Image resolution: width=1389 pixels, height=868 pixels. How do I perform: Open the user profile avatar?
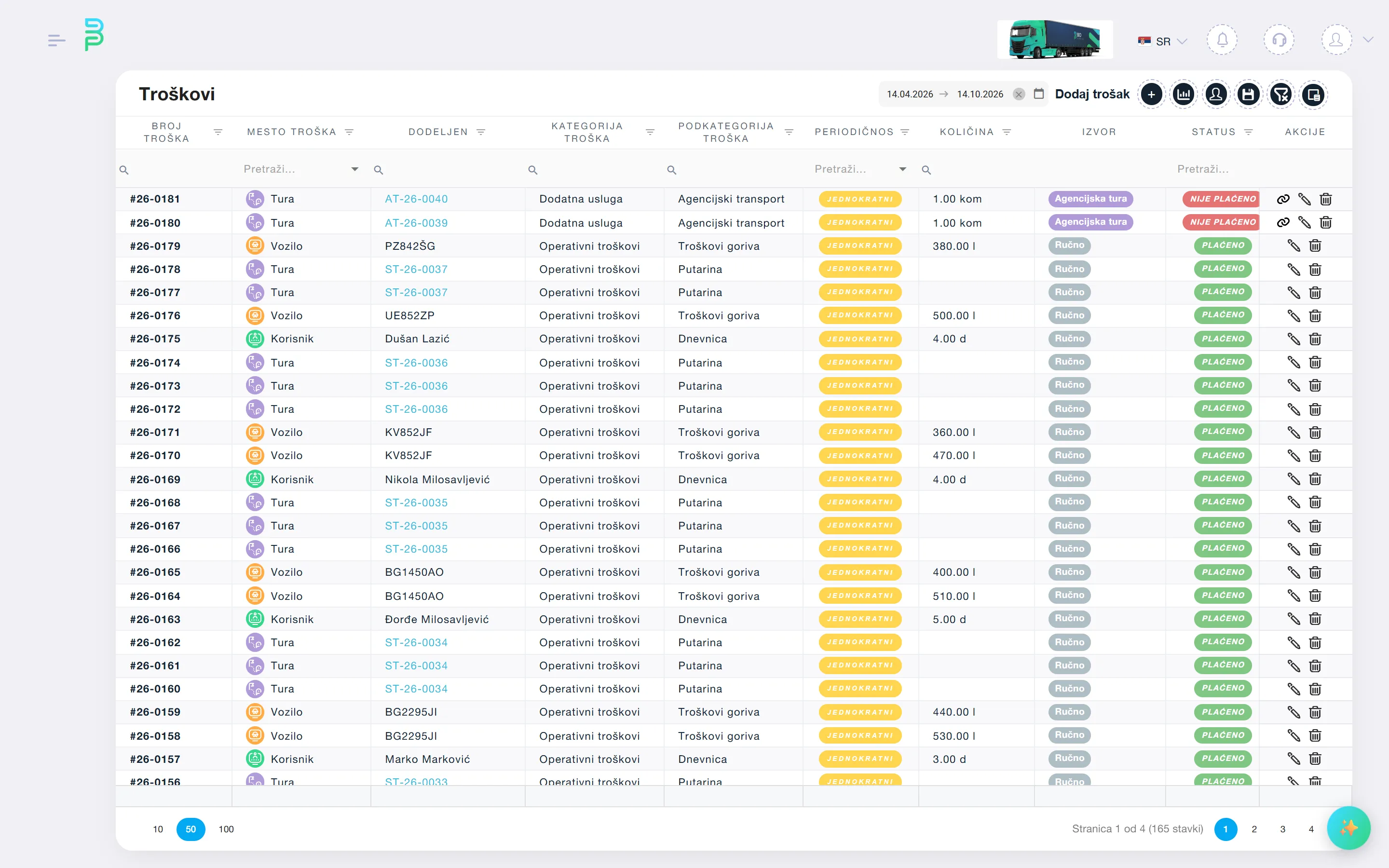click(1336, 40)
